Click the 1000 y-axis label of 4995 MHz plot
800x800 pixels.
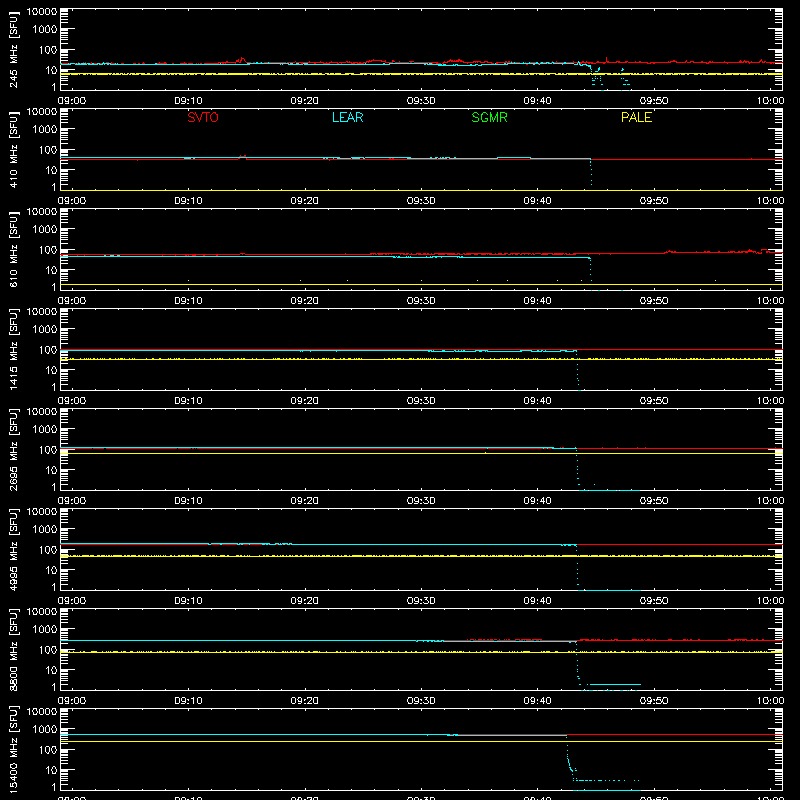pyautogui.click(x=45, y=530)
